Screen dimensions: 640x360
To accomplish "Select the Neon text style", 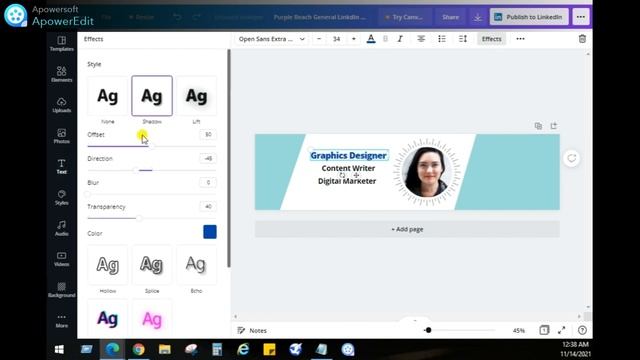I will tap(152, 319).
